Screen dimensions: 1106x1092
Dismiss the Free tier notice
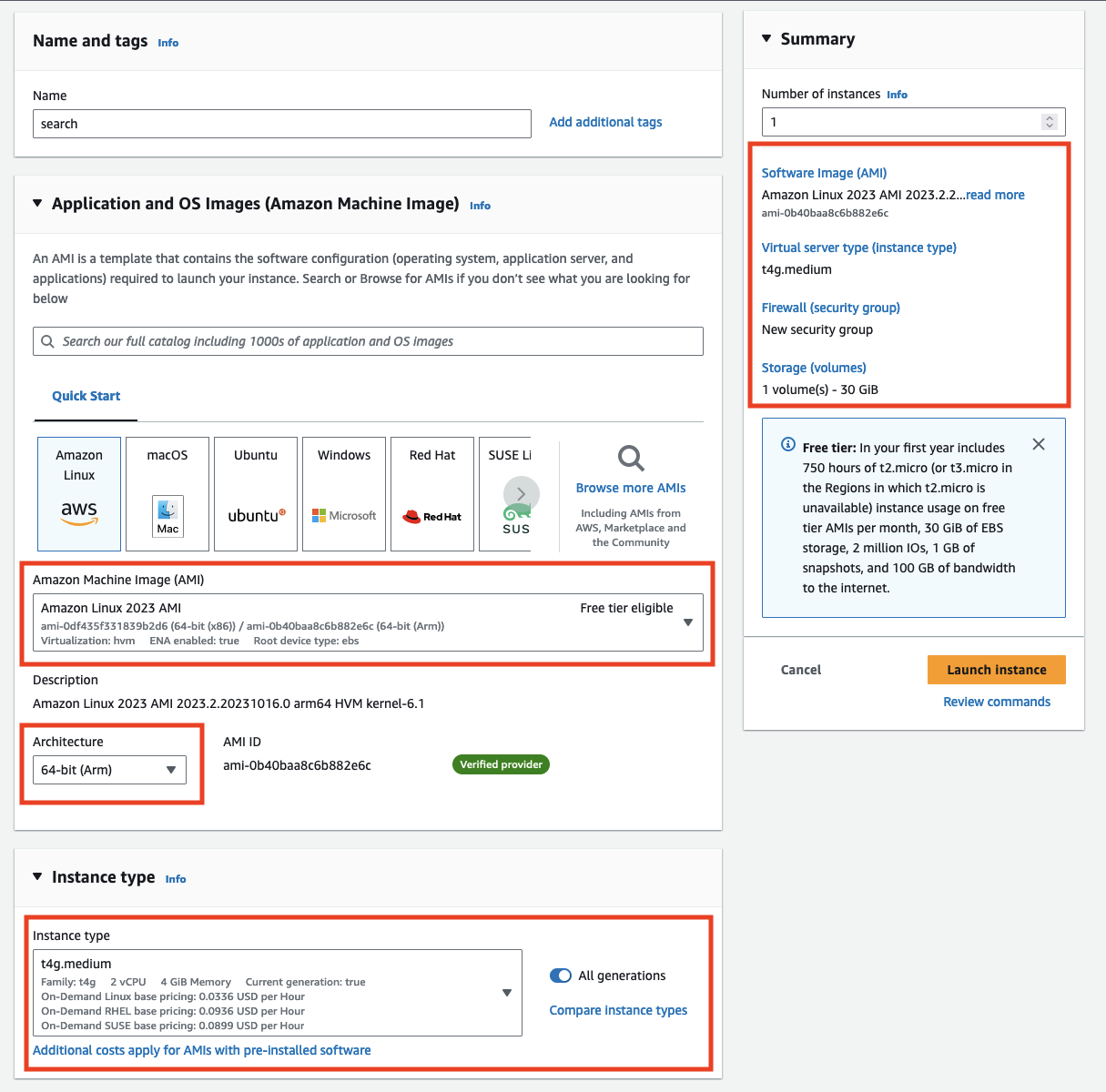click(x=1039, y=444)
